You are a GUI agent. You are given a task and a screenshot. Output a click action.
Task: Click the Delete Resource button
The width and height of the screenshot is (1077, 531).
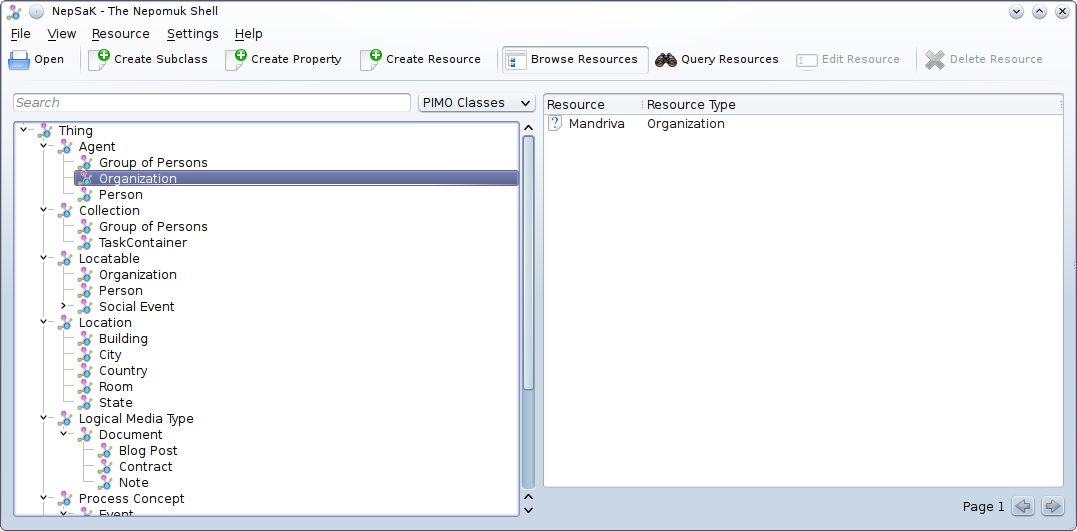click(x=983, y=60)
